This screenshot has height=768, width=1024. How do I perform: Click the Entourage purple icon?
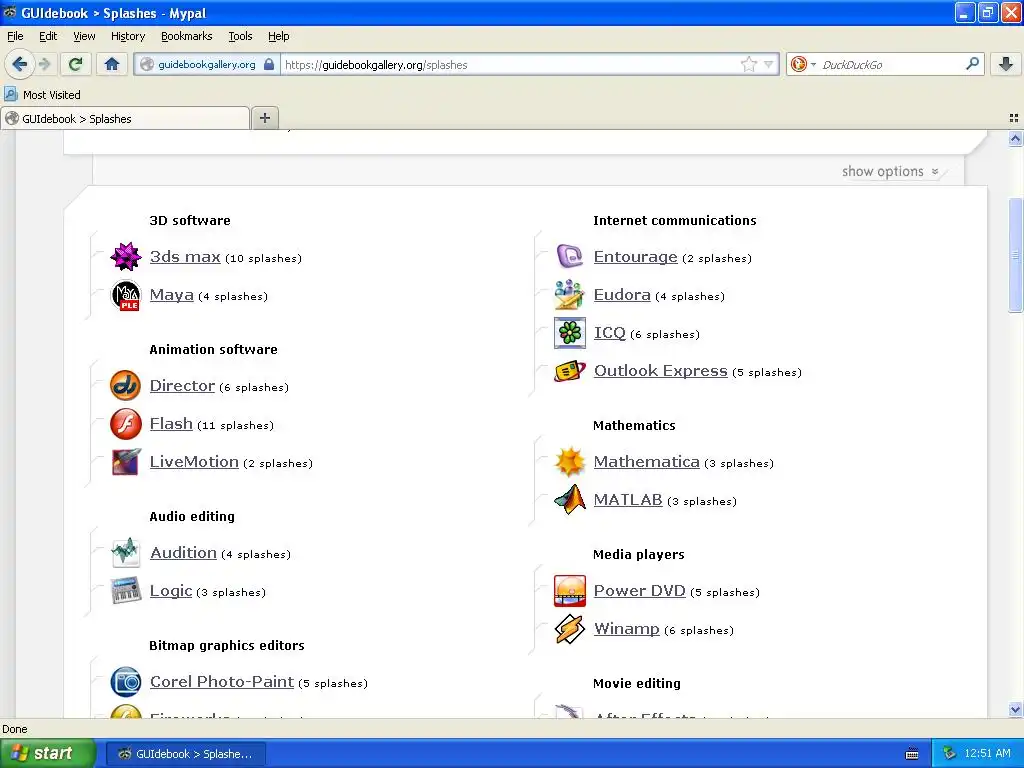(x=569, y=257)
